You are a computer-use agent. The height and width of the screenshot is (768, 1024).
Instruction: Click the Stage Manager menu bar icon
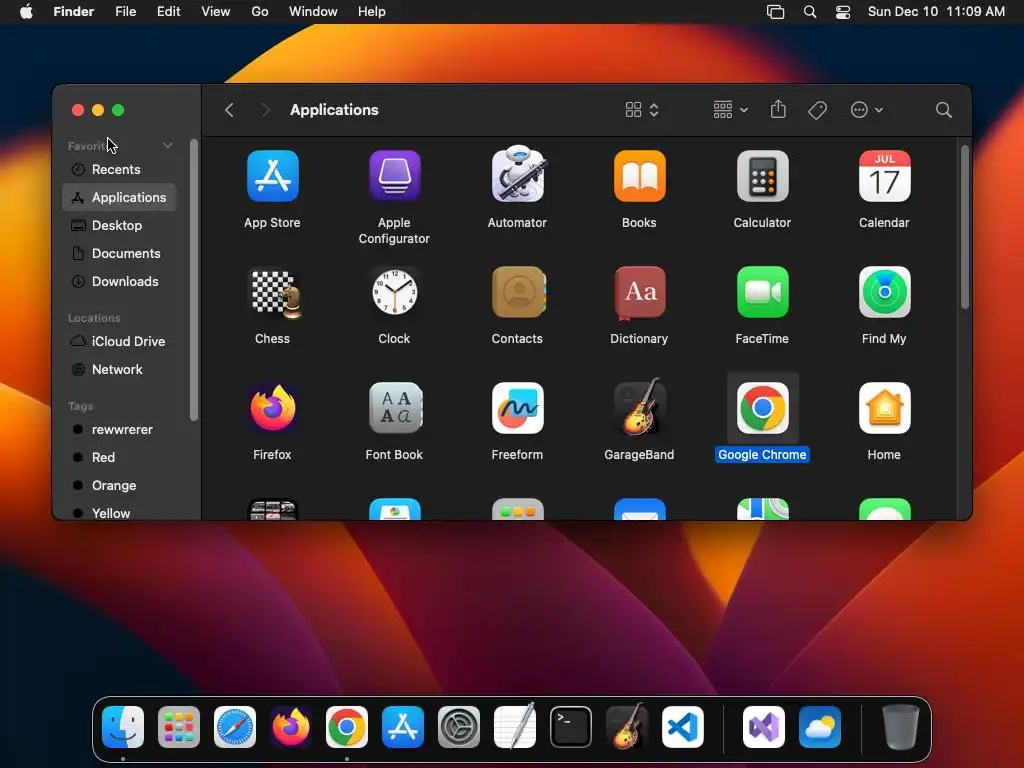tap(775, 12)
